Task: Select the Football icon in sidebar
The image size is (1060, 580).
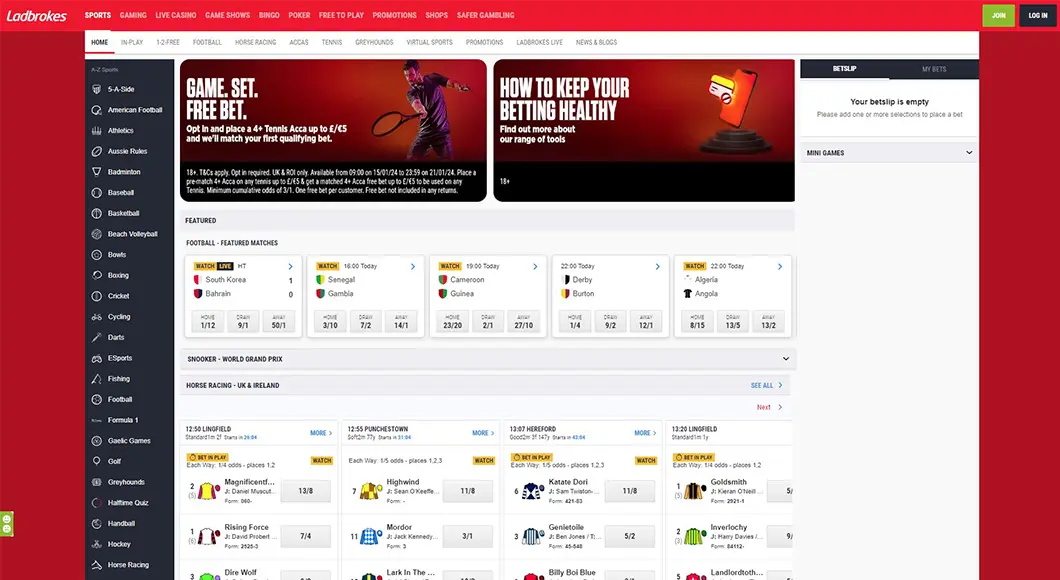Action: pyautogui.click(x=97, y=400)
